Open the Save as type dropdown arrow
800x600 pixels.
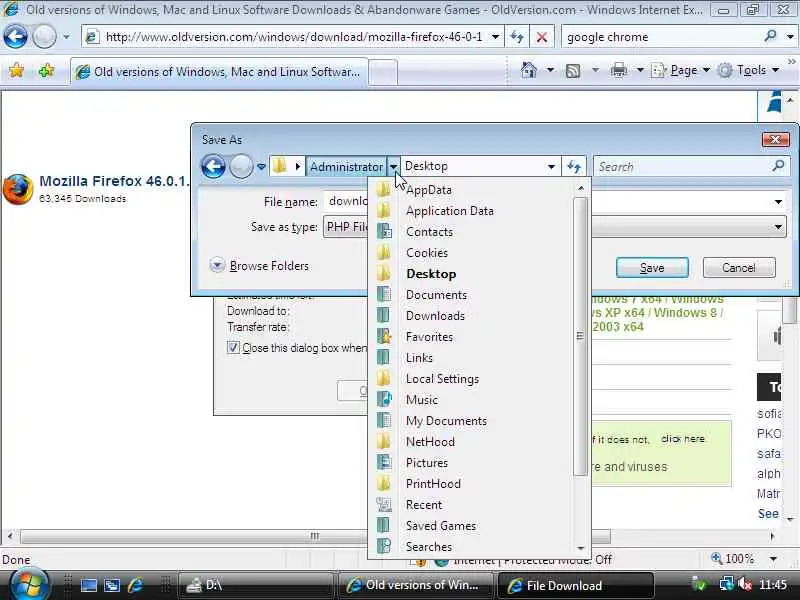click(778, 227)
